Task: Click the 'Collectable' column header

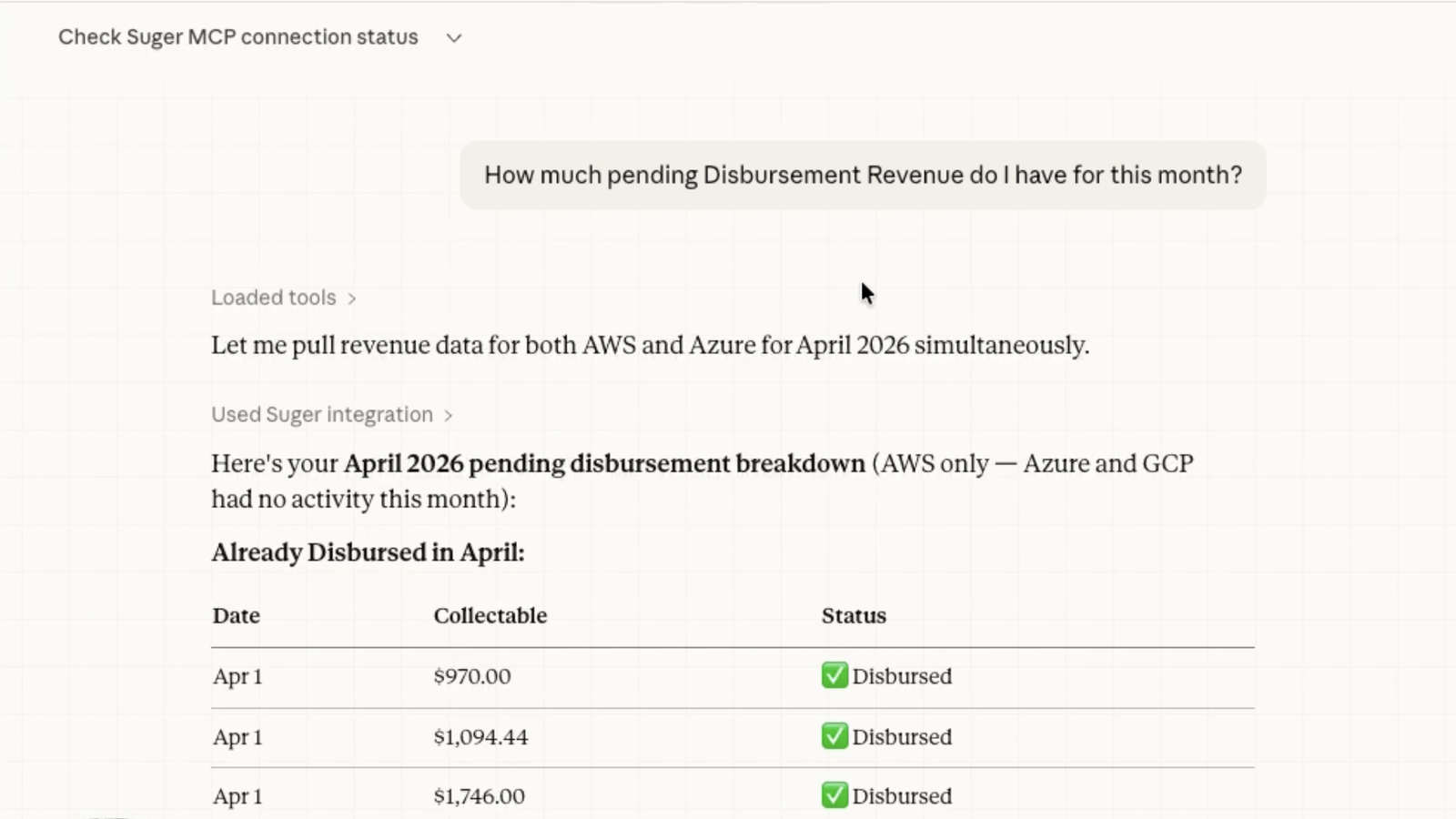Action: (x=490, y=616)
